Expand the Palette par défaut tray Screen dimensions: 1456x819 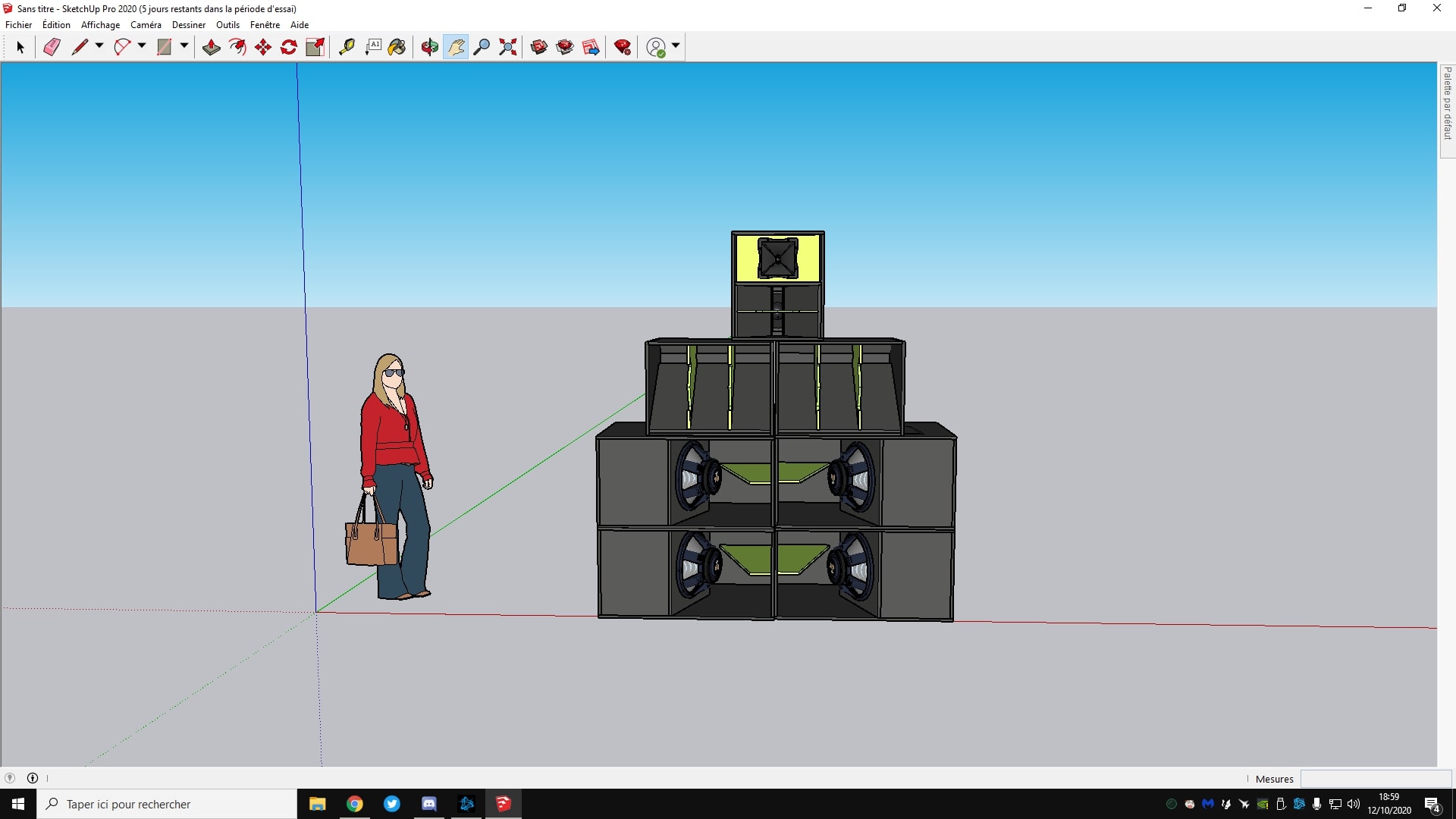[x=1447, y=102]
